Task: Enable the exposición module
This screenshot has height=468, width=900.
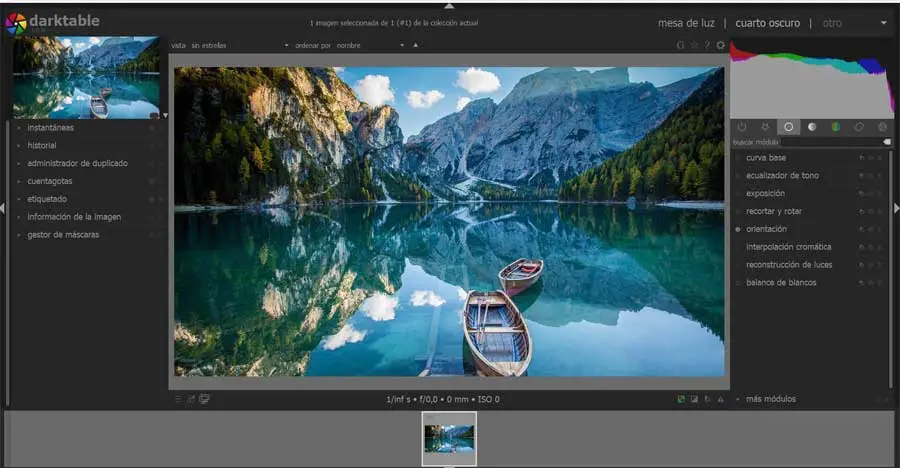Action: tap(738, 194)
